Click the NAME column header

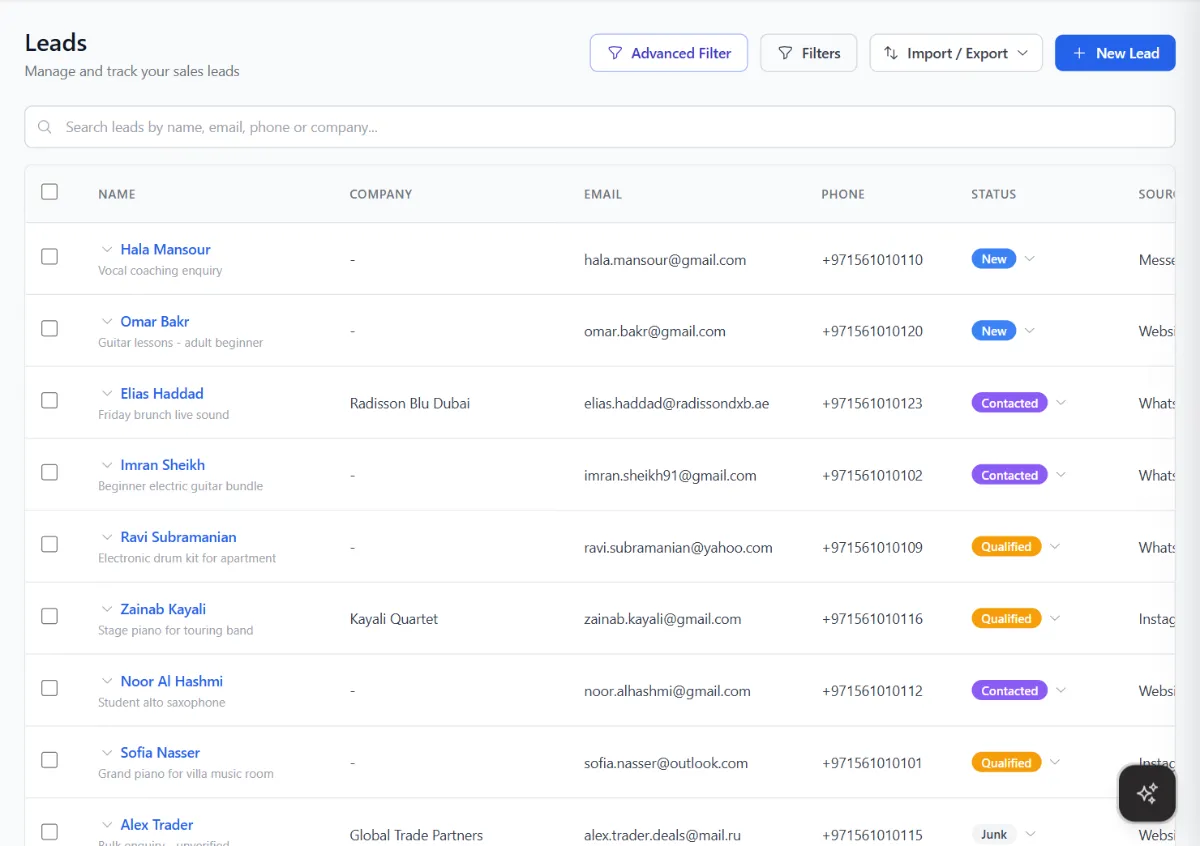[x=117, y=194]
